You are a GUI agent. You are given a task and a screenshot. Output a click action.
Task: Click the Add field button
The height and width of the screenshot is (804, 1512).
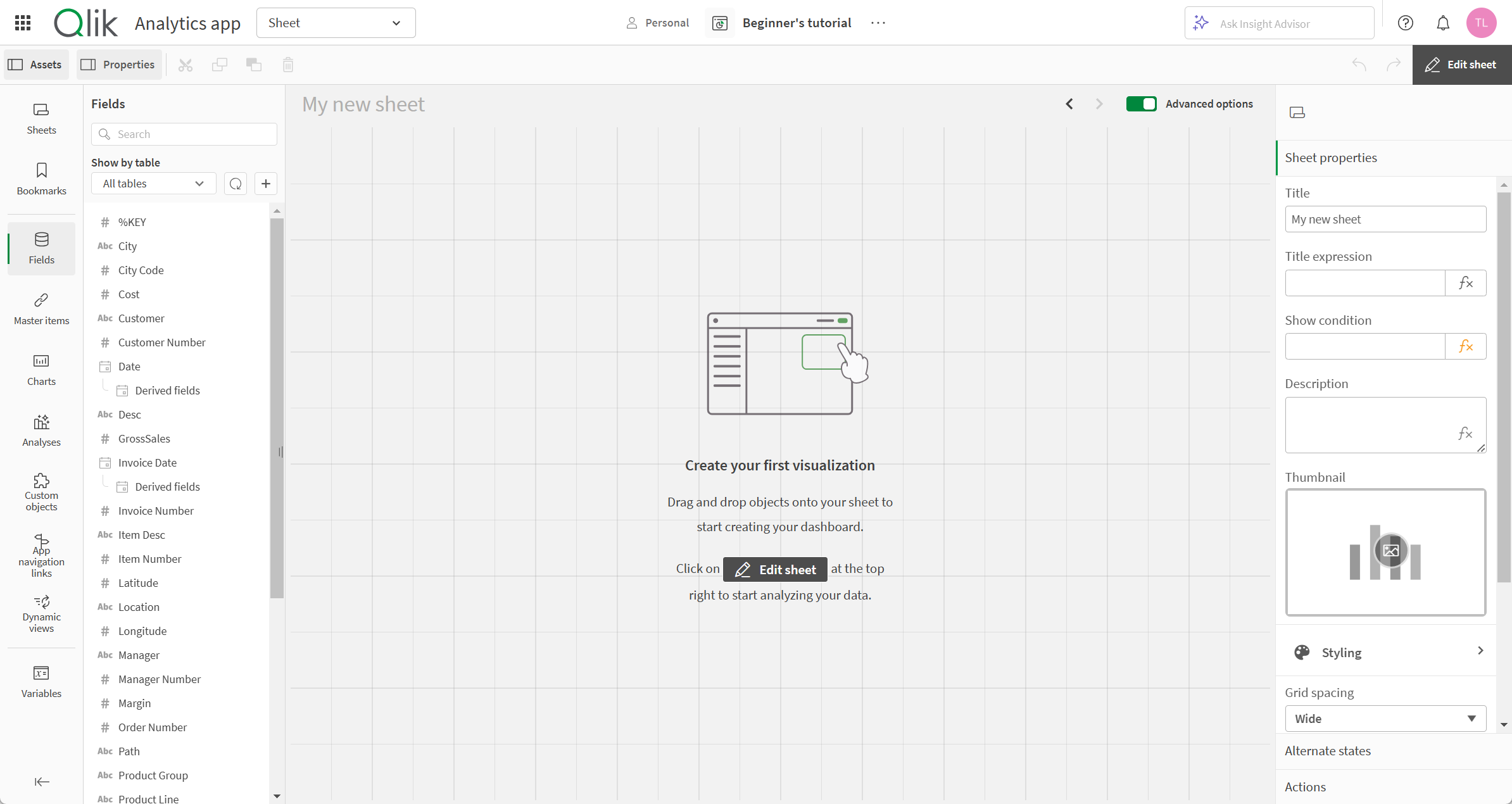tap(265, 183)
